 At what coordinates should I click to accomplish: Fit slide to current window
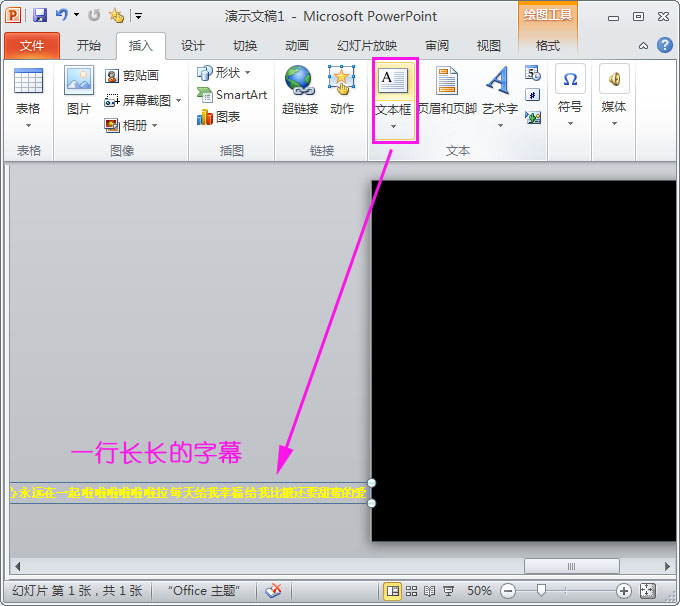coord(647,591)
